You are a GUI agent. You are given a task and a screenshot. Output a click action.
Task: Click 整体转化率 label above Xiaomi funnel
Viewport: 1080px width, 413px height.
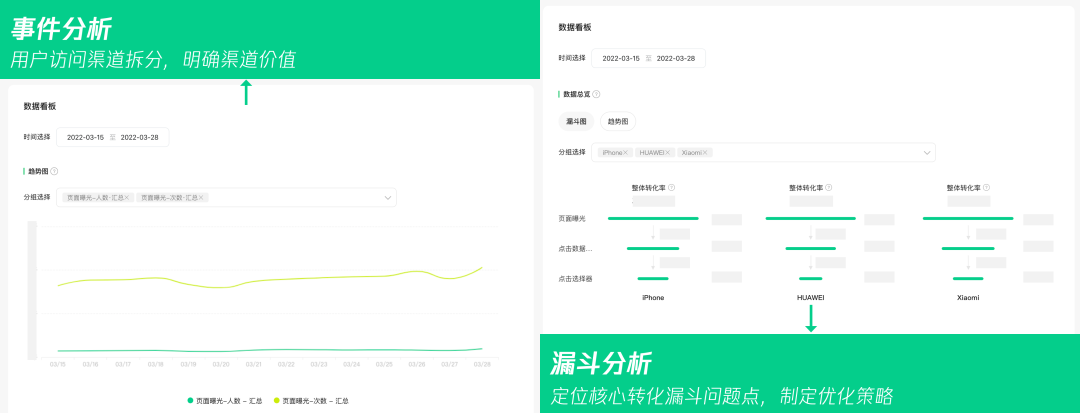click(964, 187)
